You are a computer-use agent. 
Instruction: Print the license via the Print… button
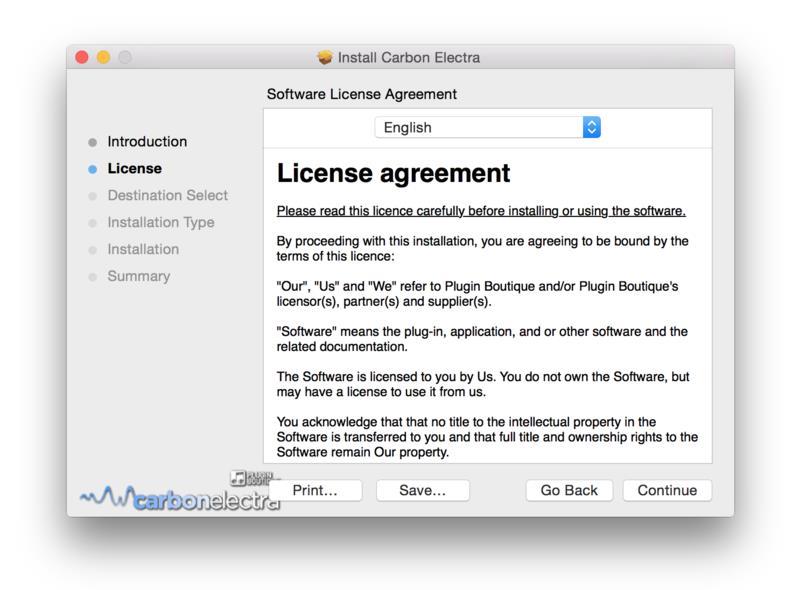(x=315, y=490)
